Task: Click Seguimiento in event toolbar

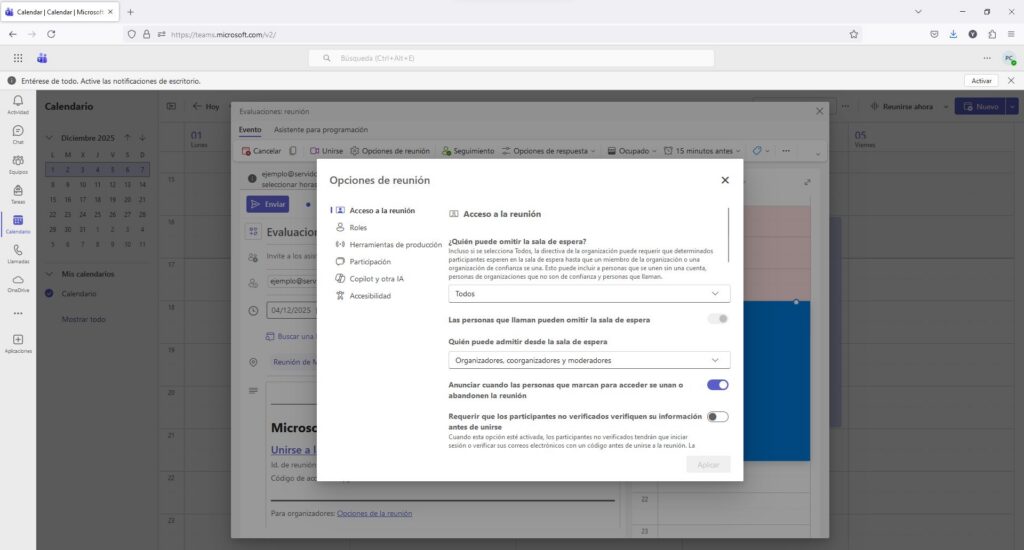Action: [468, 151]
